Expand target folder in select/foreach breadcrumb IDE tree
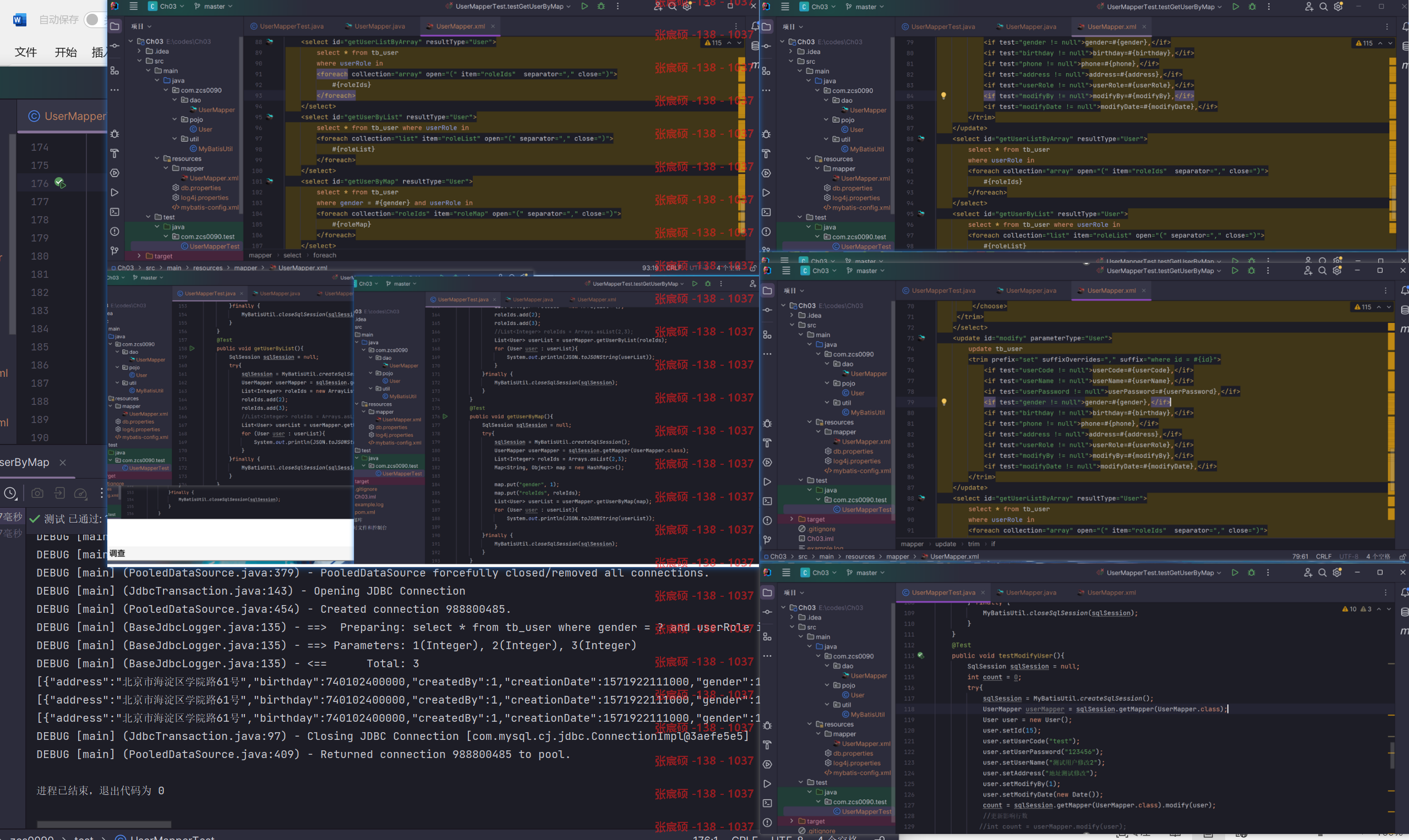This screenshot has height=840, width=1409. click(139, 256)
